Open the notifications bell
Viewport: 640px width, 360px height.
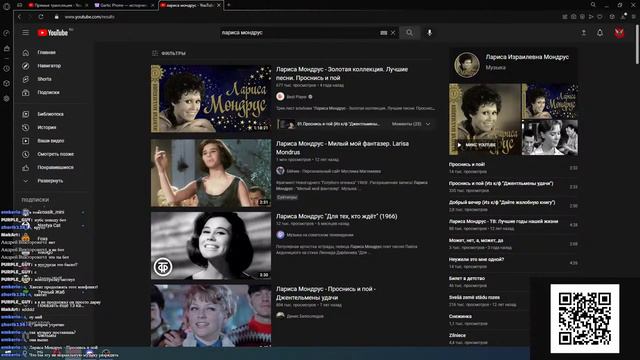pos(600,33)
